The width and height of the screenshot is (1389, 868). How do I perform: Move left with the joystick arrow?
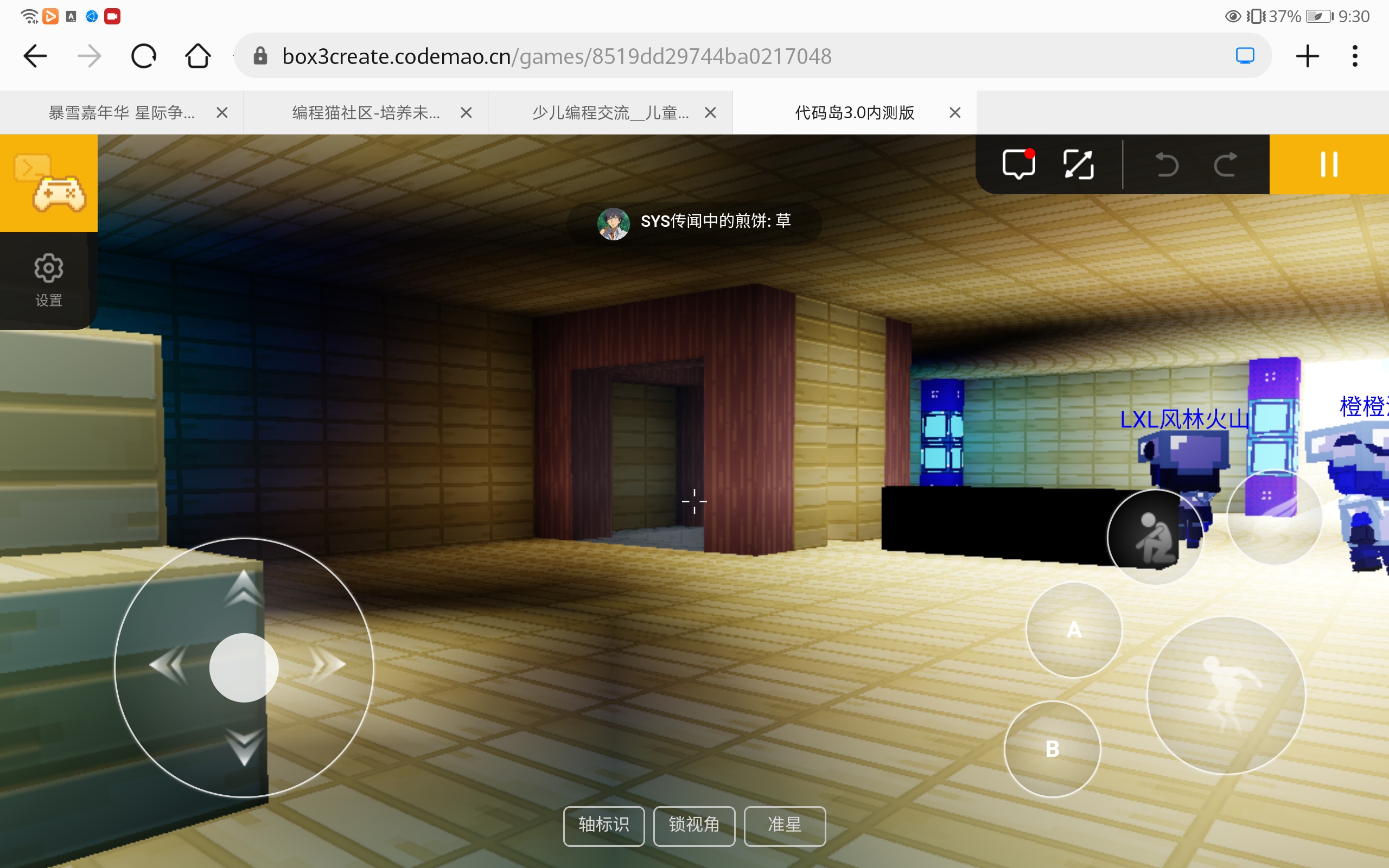[x=168, y=665]
